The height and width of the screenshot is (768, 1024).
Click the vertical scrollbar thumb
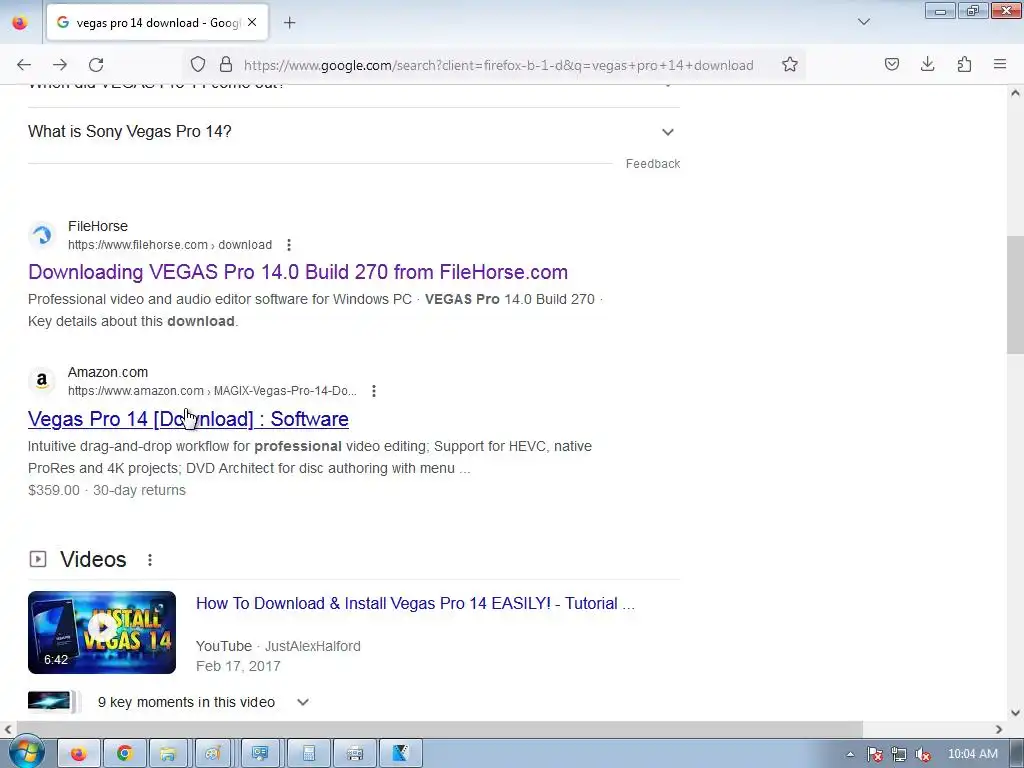1015,295
